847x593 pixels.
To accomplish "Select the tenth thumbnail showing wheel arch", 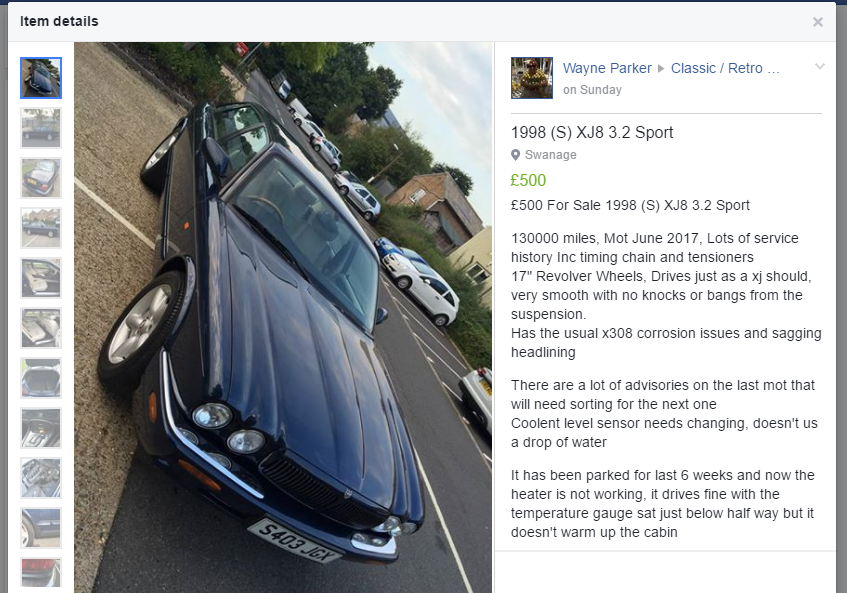I will tap(41, 528).
